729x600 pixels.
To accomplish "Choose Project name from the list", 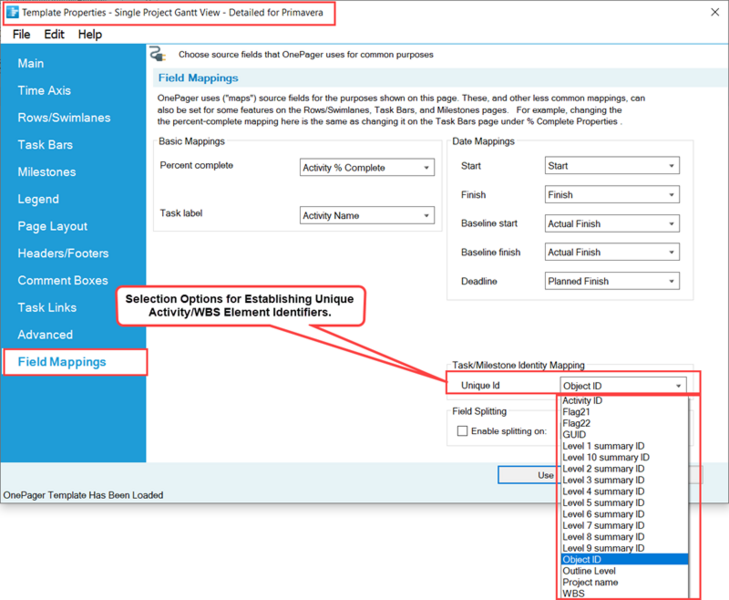I will click(623, 582).
